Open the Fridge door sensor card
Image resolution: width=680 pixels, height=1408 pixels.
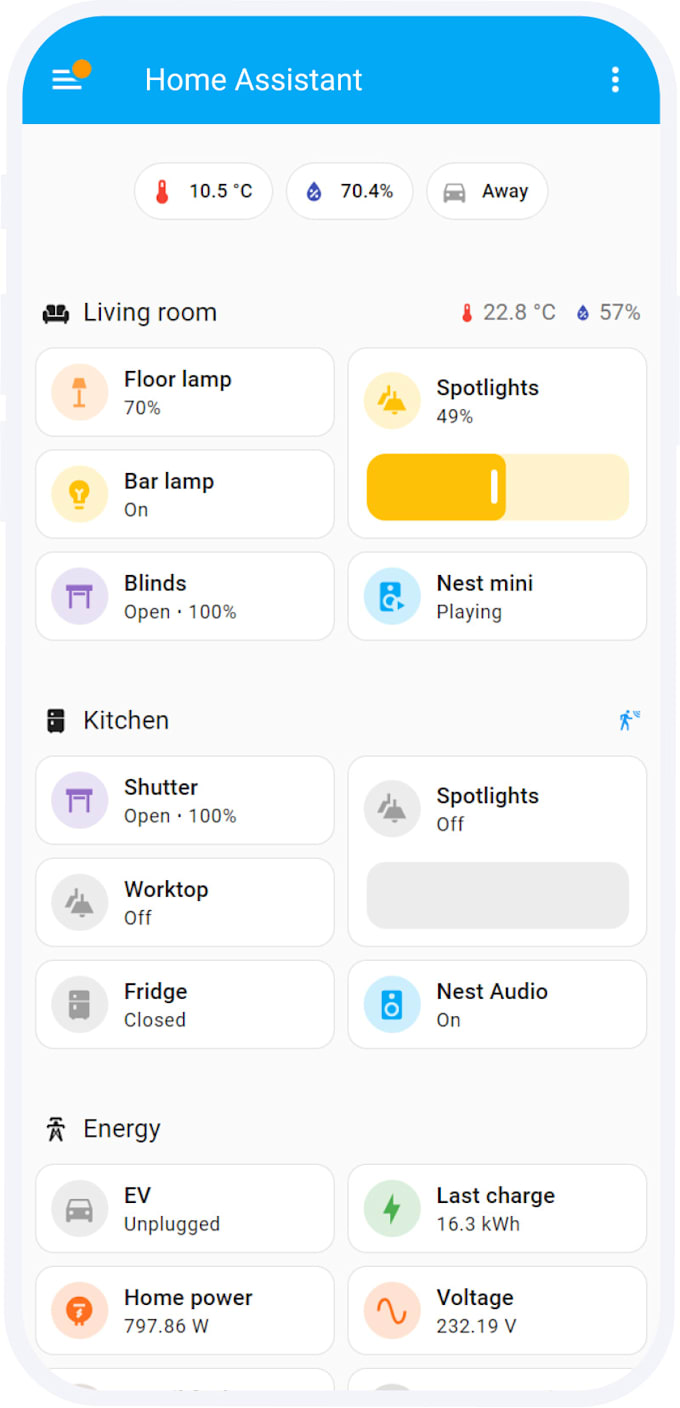click(185, 1004)
